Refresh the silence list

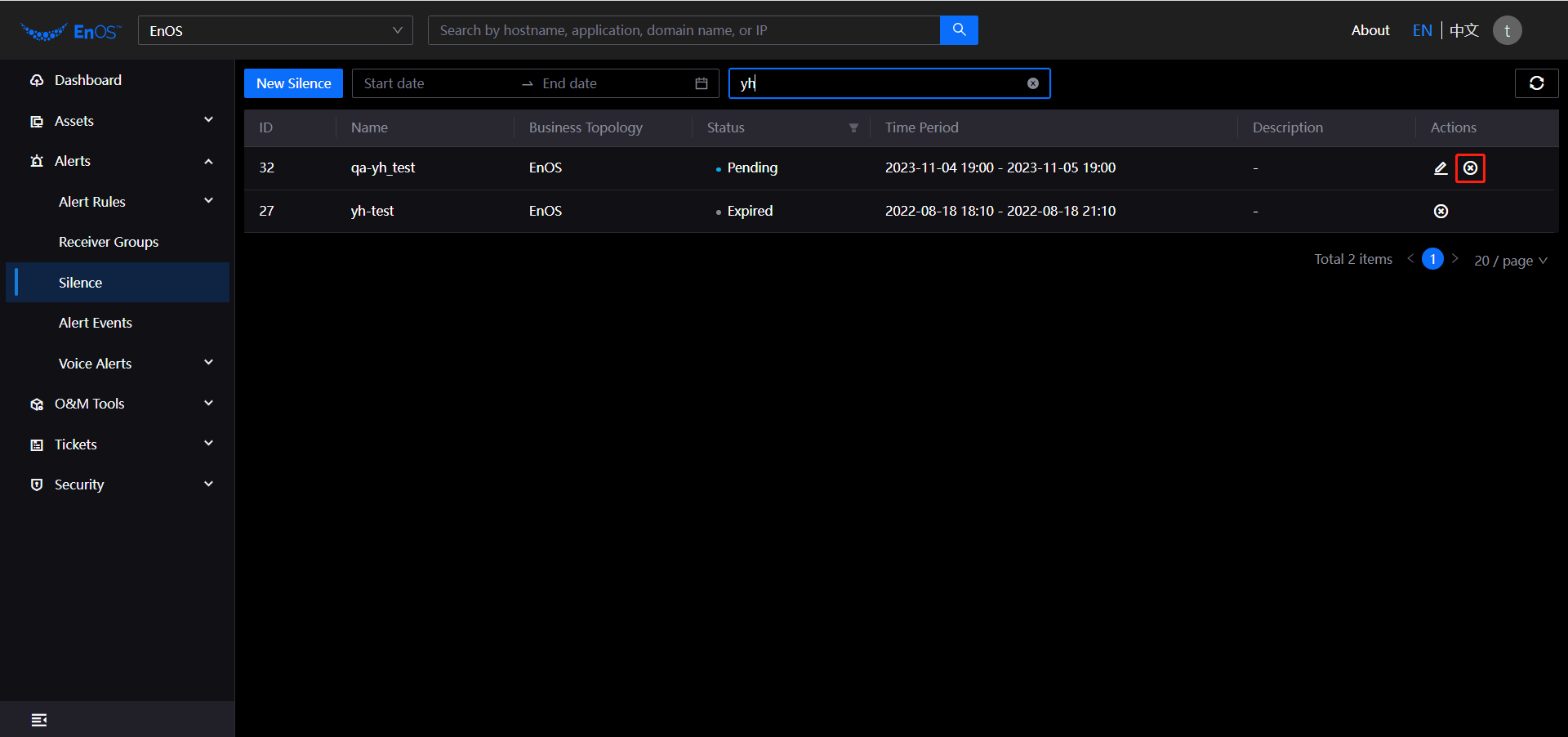[x=1536, y=83]
